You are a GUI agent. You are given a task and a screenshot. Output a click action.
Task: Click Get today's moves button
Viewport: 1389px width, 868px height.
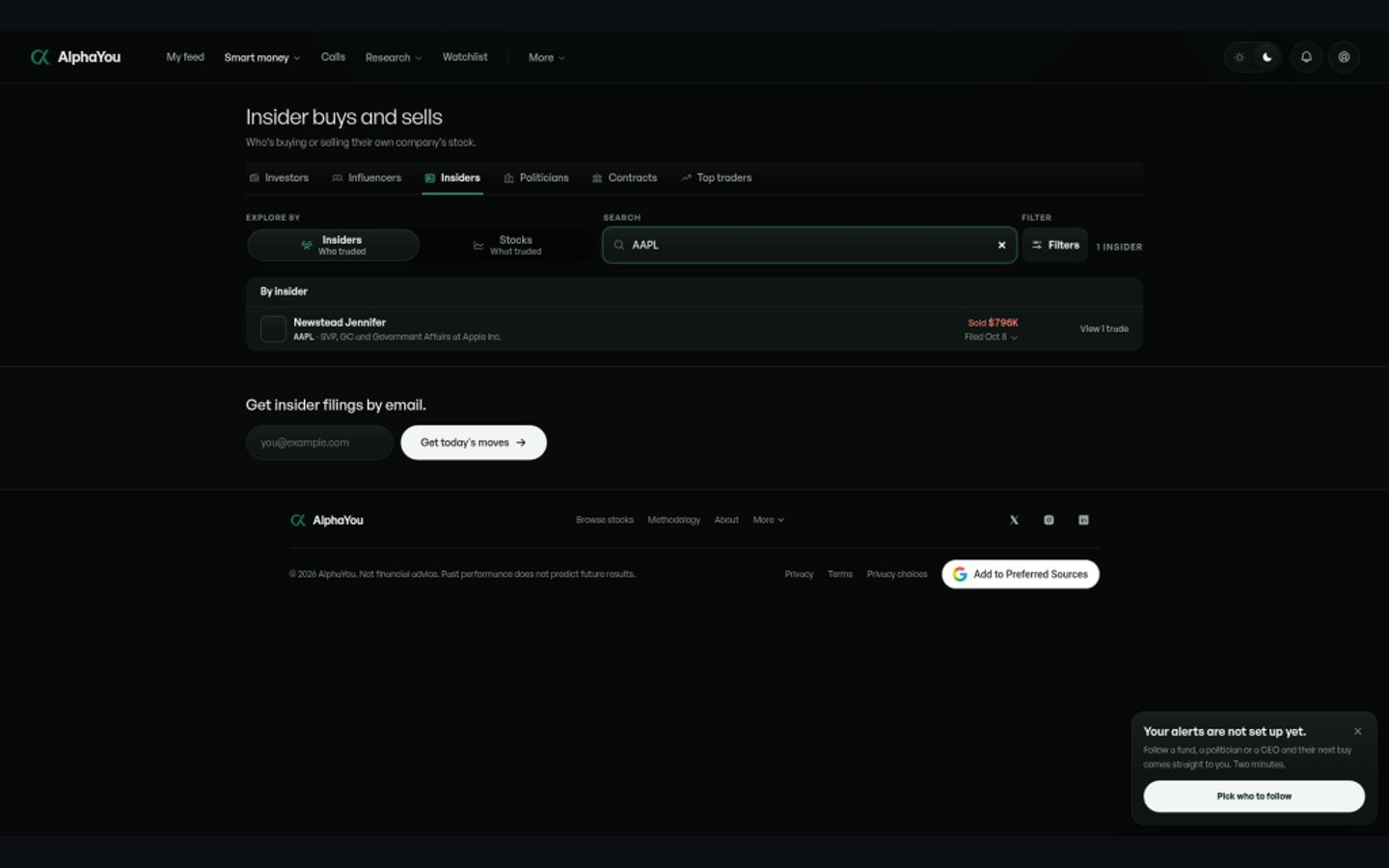474,443
